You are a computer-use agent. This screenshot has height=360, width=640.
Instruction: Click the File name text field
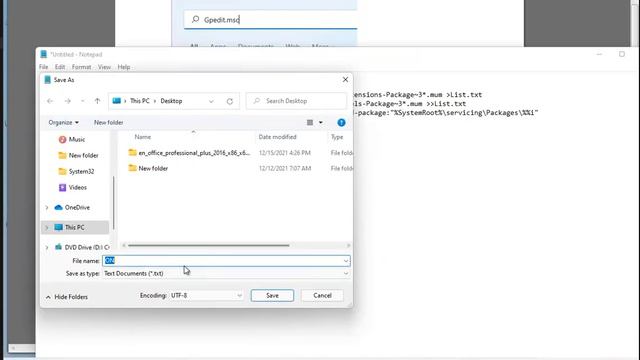point(222,260)
